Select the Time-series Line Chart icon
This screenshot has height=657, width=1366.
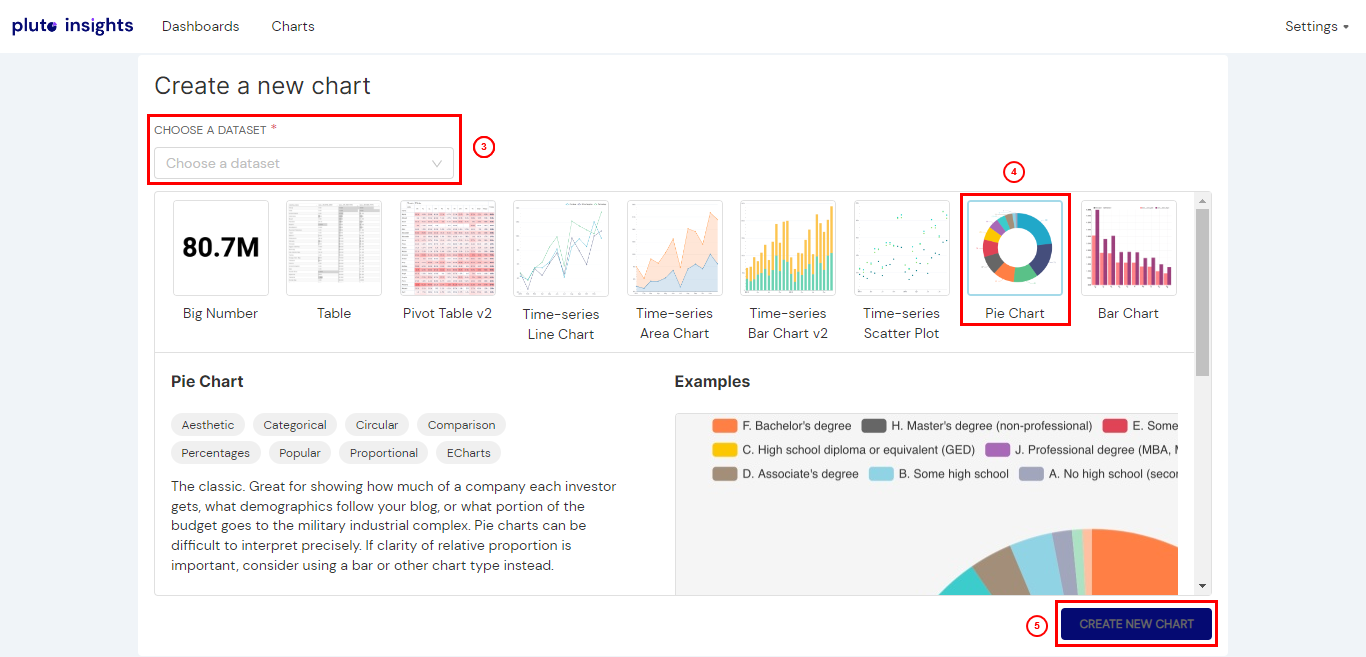(x=561, y=248)
